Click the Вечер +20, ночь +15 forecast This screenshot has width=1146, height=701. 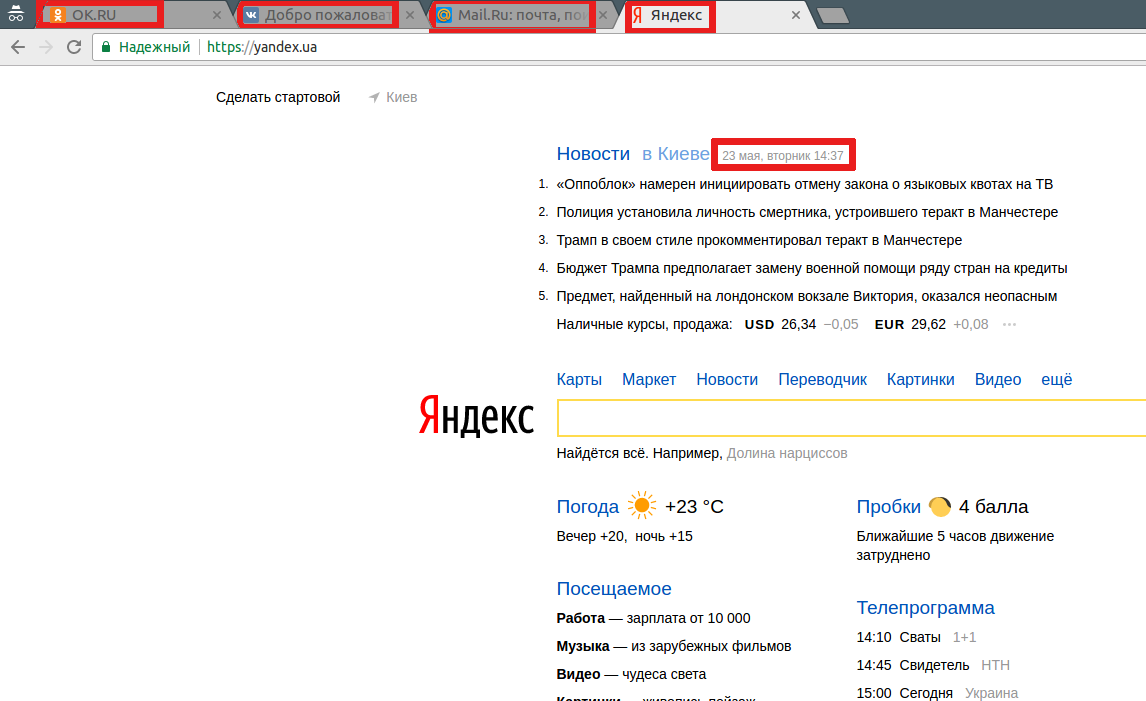click(624, 536)
